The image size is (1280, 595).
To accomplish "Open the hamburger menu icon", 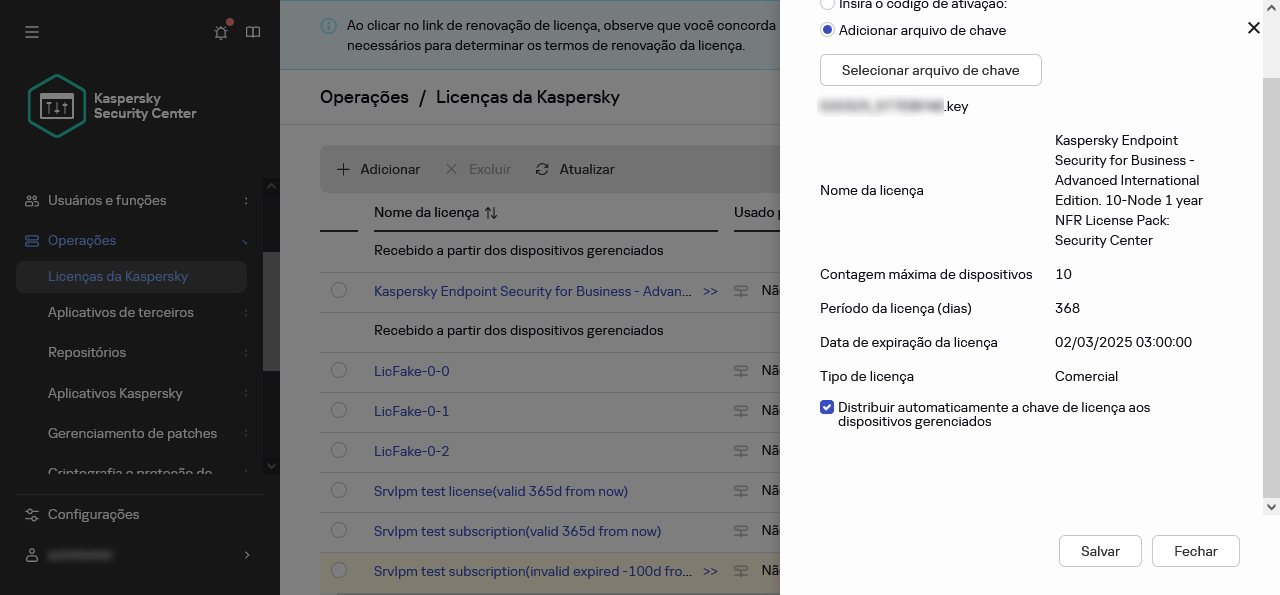I will click(x=32, y=32).
